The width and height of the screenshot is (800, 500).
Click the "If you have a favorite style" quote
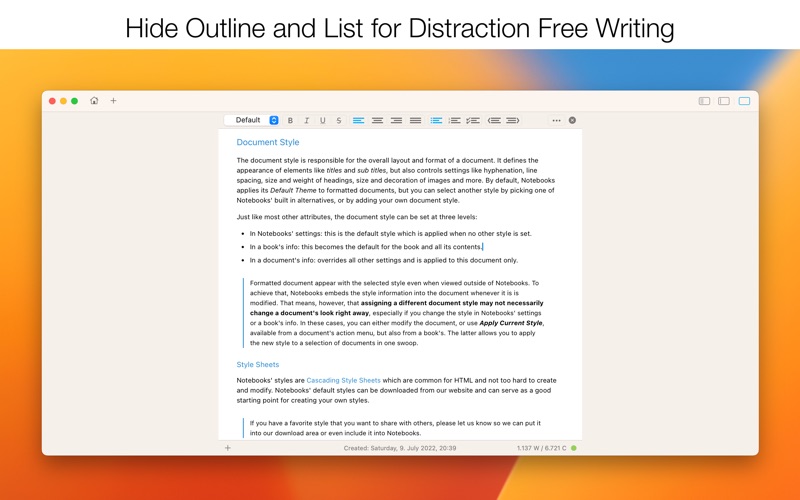click(395, 428)
